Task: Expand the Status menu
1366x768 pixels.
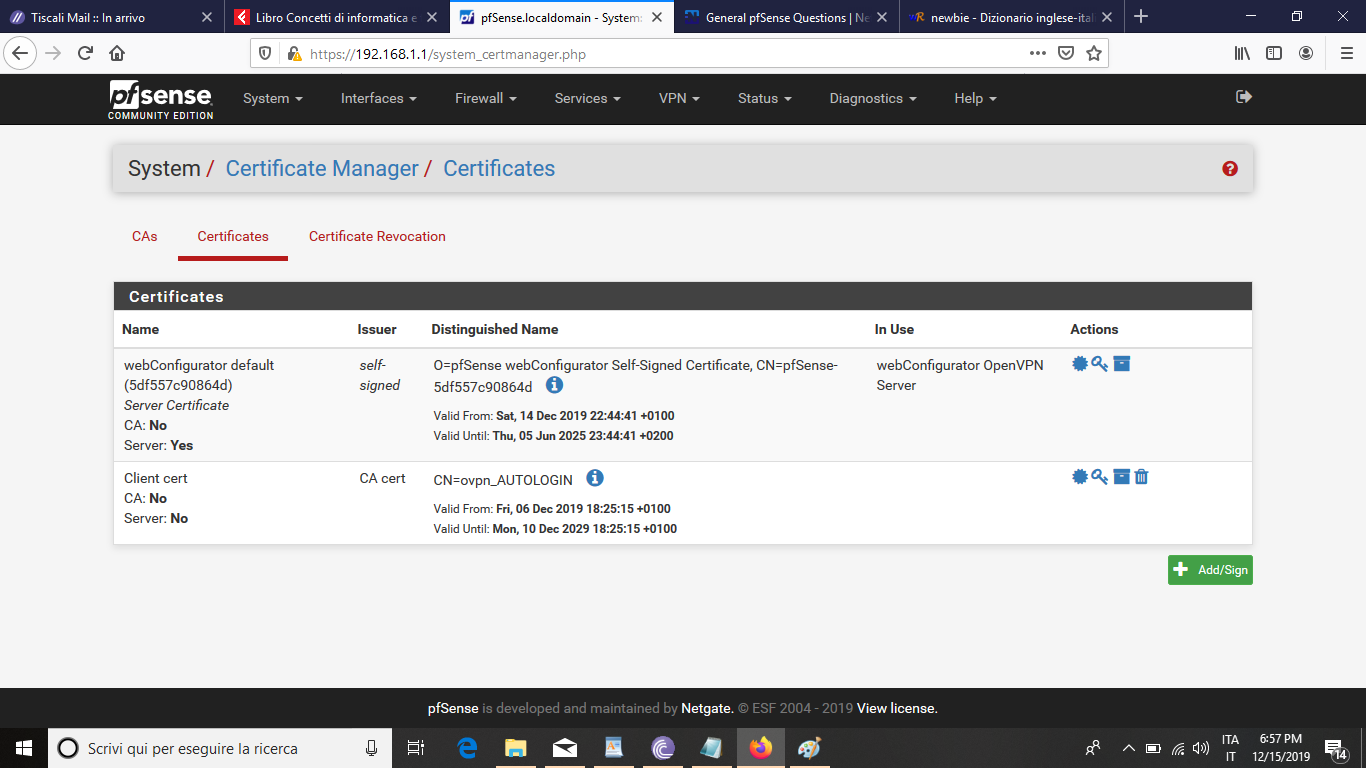Action: tap(765, 98)
